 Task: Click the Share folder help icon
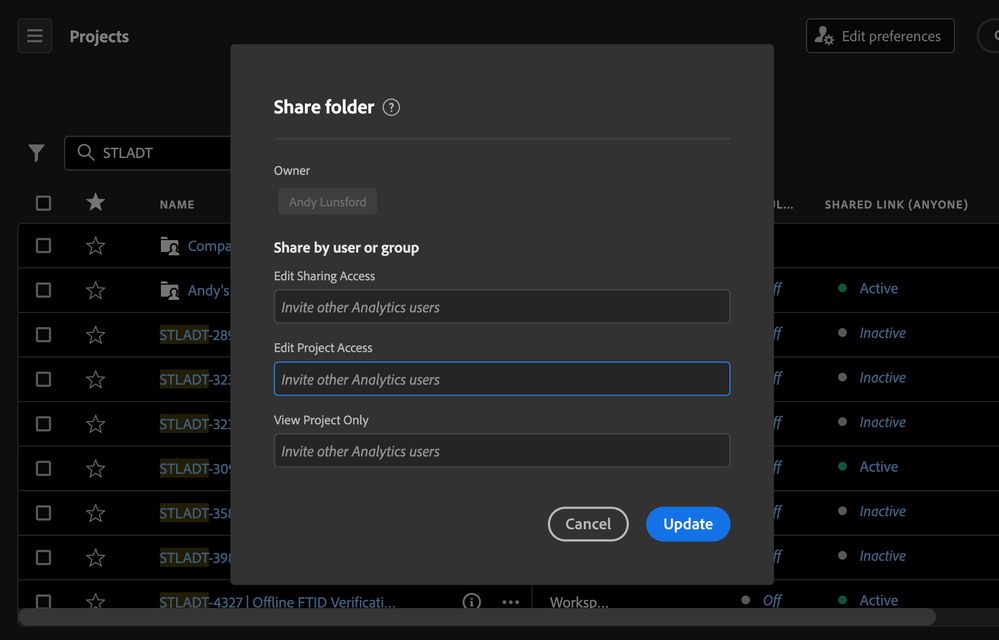click(392, 108)
